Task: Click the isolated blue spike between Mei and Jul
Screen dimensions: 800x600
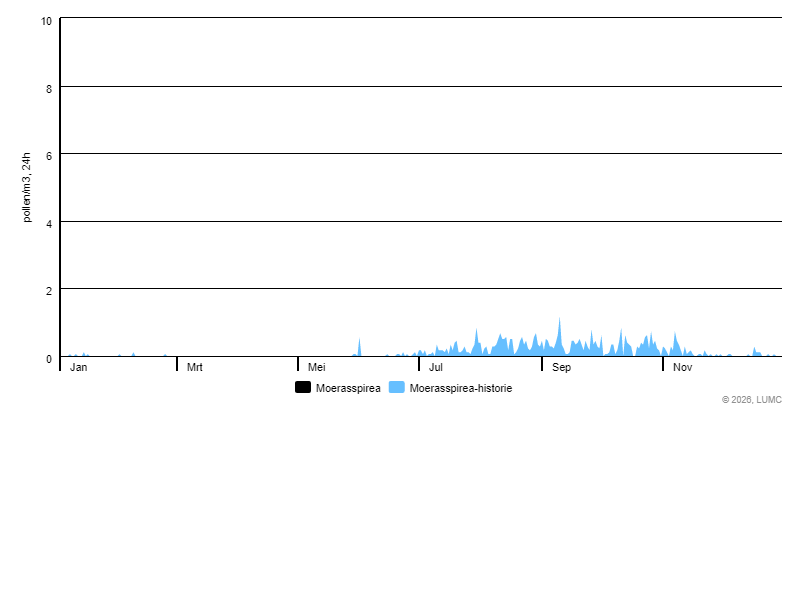Action: point(359,348)
